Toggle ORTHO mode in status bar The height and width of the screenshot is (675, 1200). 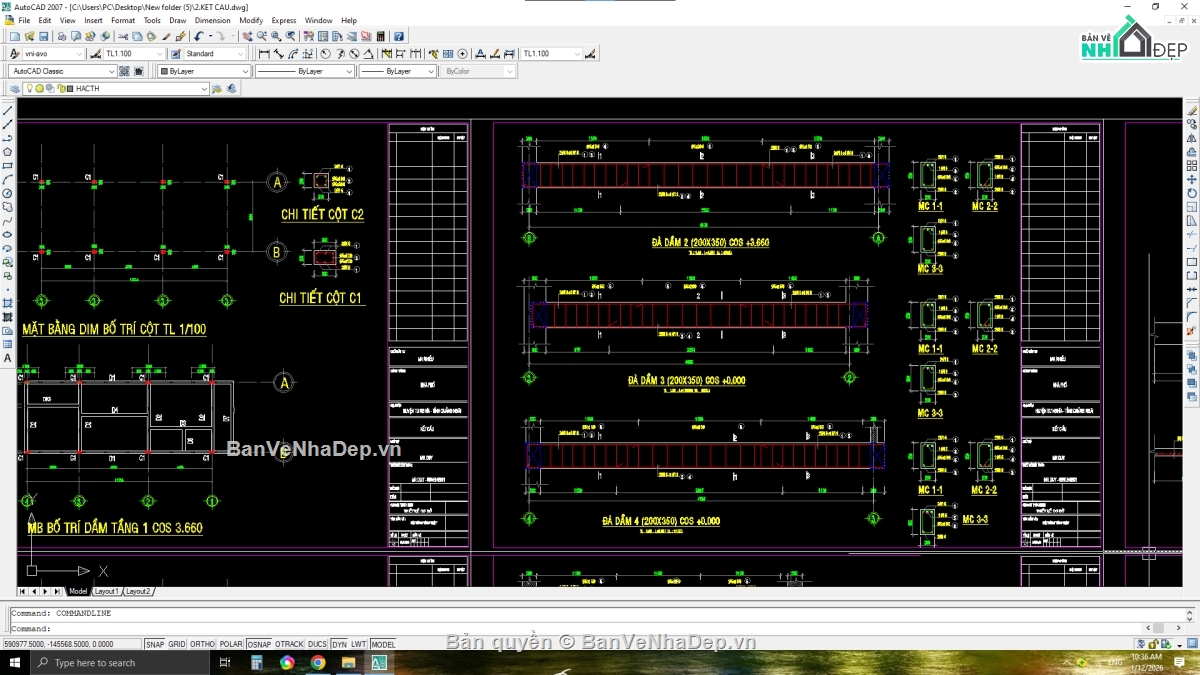(x=202, y=644)
